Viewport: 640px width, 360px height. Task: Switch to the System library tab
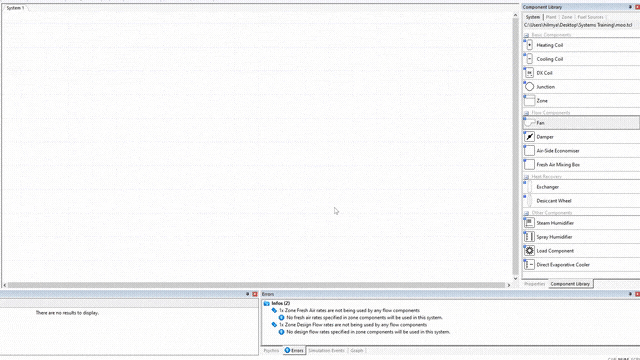(x=533, y=17)
